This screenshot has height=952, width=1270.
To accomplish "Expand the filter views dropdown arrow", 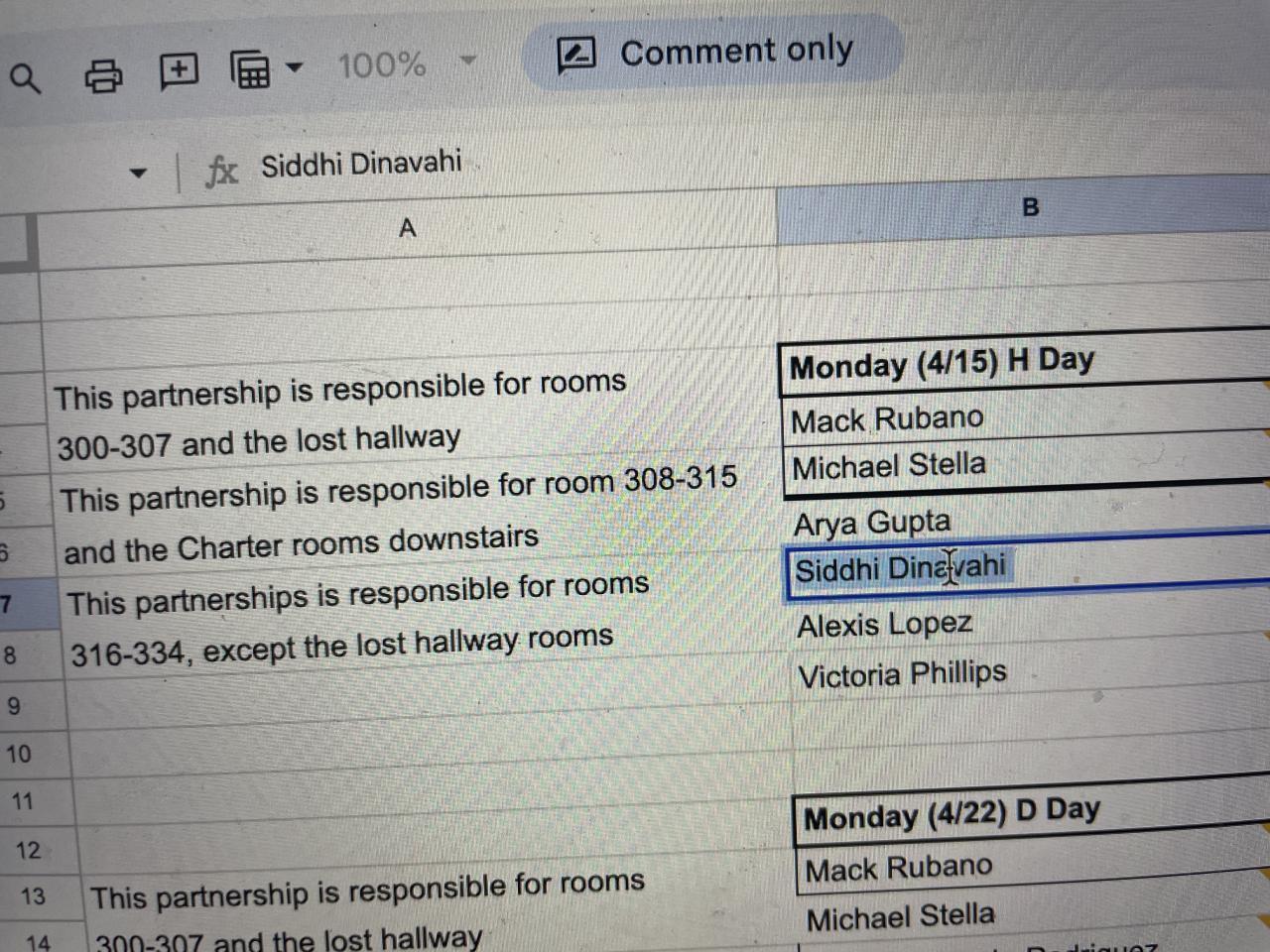I will click(294, 67).
